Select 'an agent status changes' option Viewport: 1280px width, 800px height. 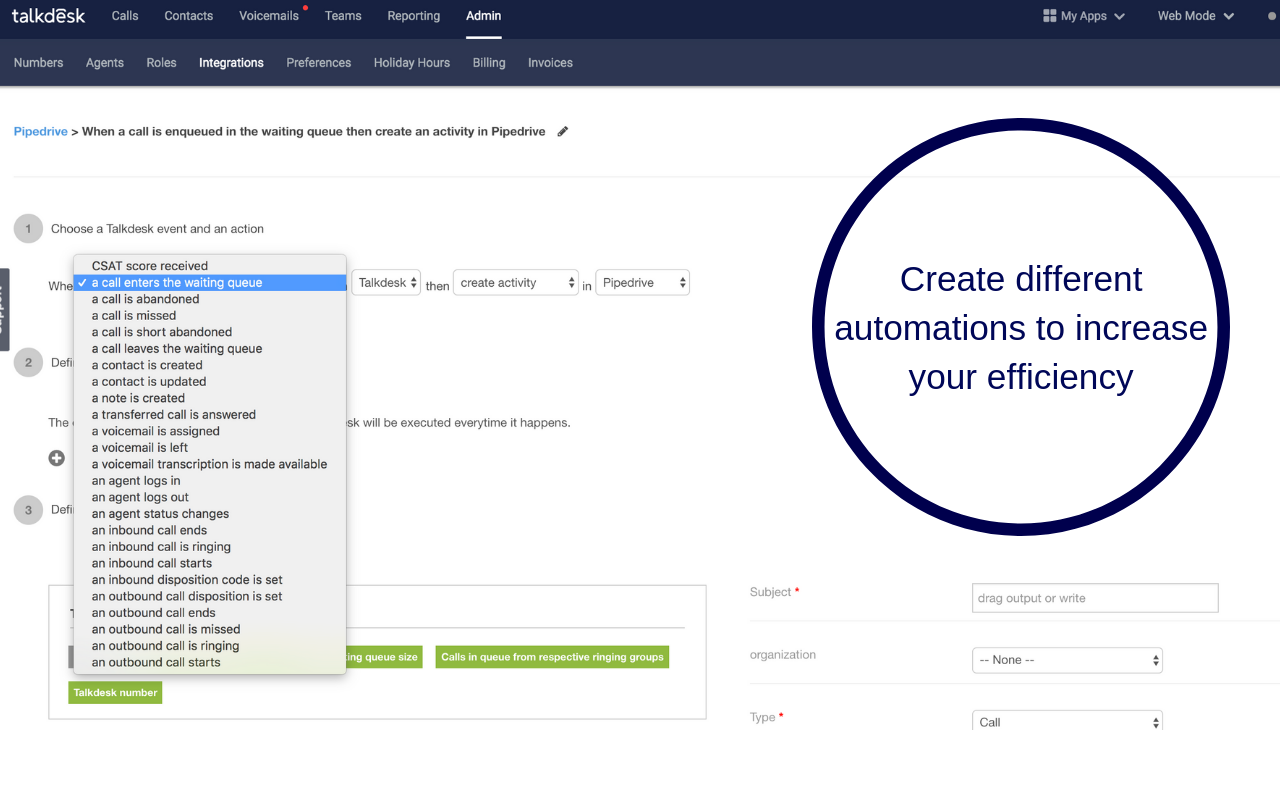[x=210, y=514]
